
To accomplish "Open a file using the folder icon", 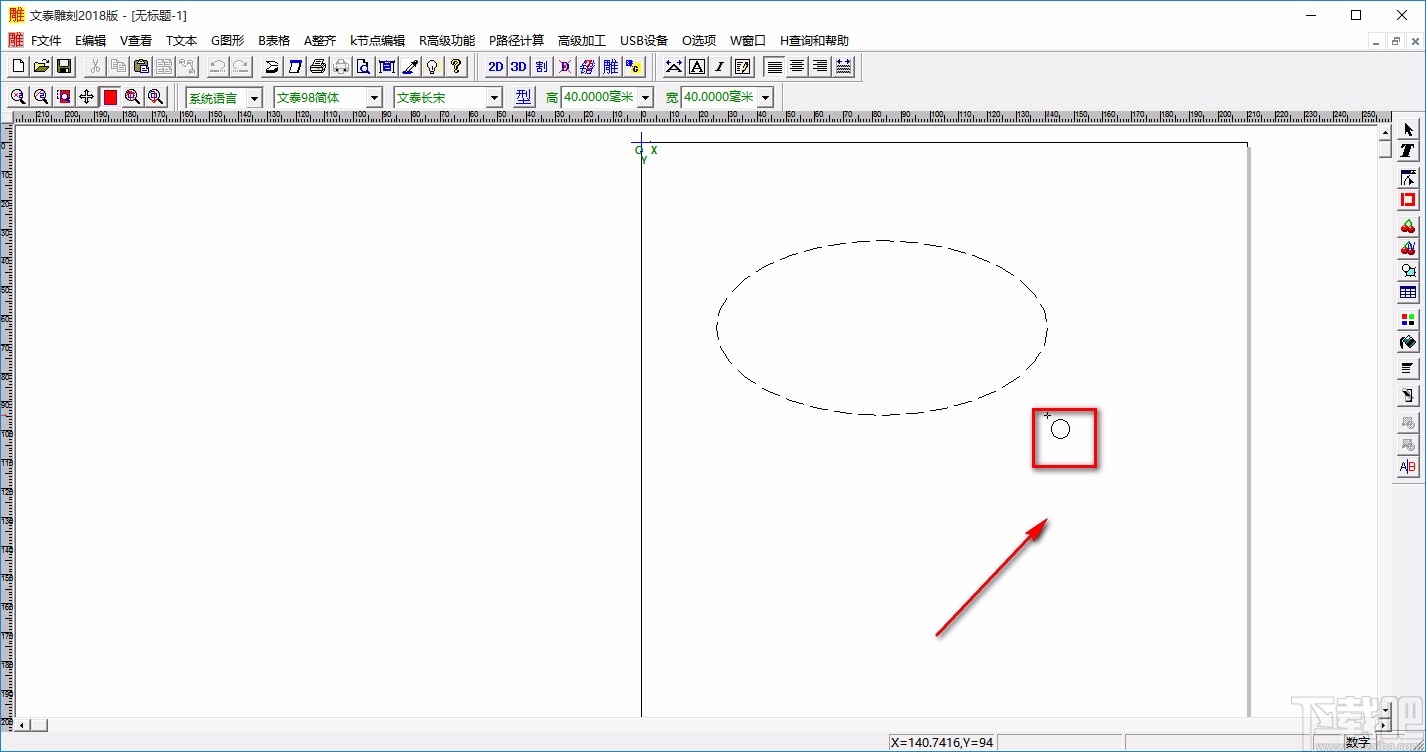I will pos(41,66).
